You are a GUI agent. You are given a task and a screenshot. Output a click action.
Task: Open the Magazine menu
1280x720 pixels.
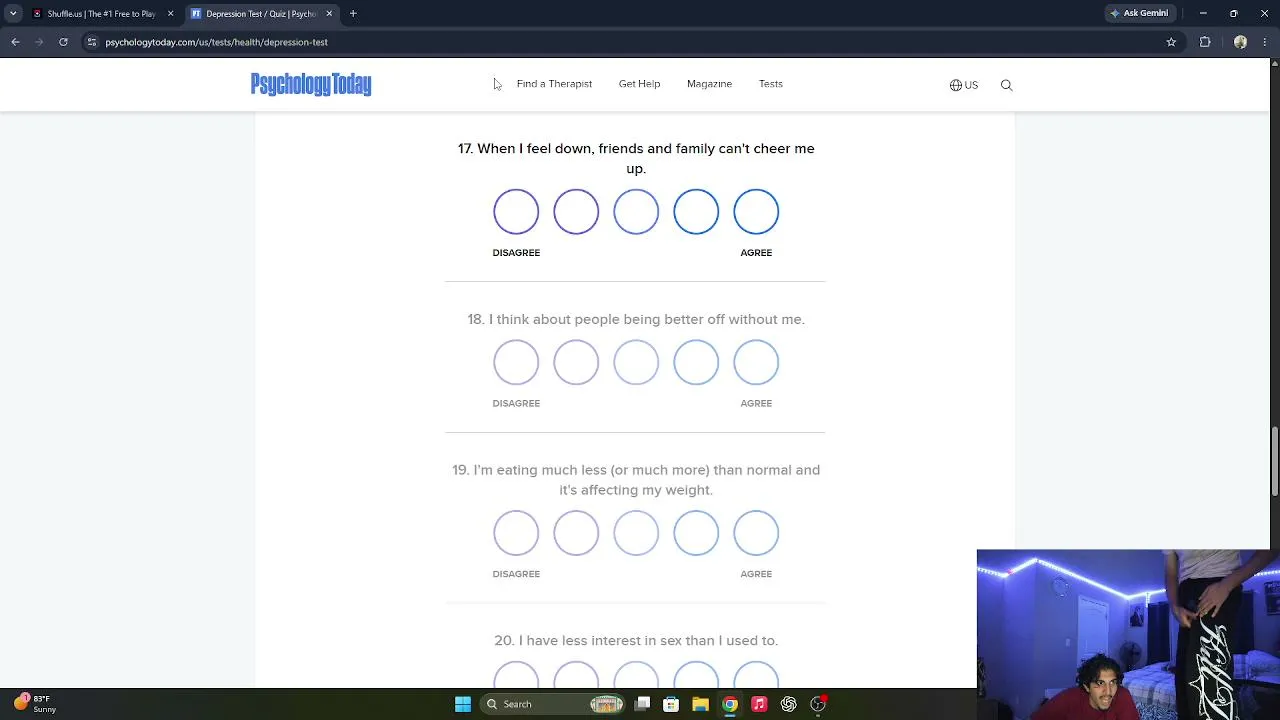(709, 84)
